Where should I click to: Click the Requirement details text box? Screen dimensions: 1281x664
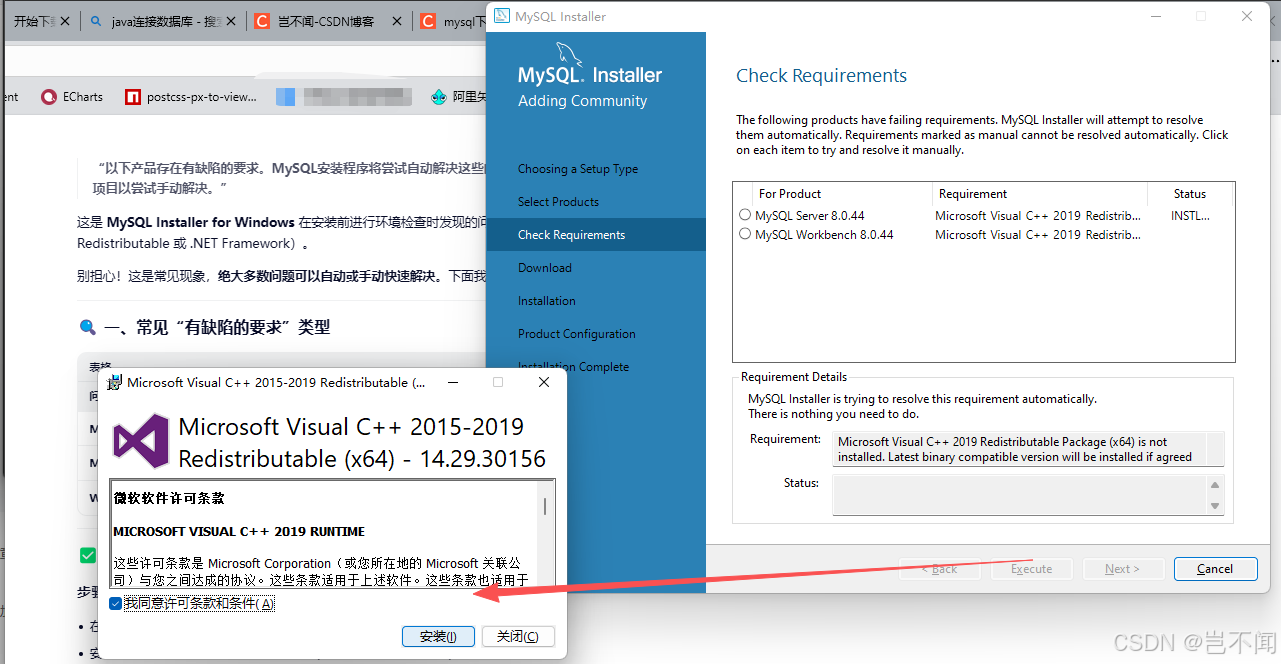pyautogui.click(x=1028, y=449)
